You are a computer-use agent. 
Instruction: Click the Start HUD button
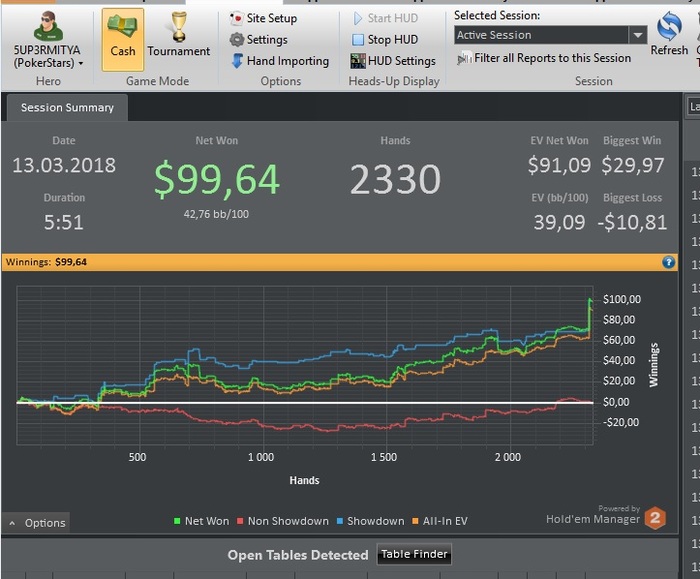tap(386, 18)
